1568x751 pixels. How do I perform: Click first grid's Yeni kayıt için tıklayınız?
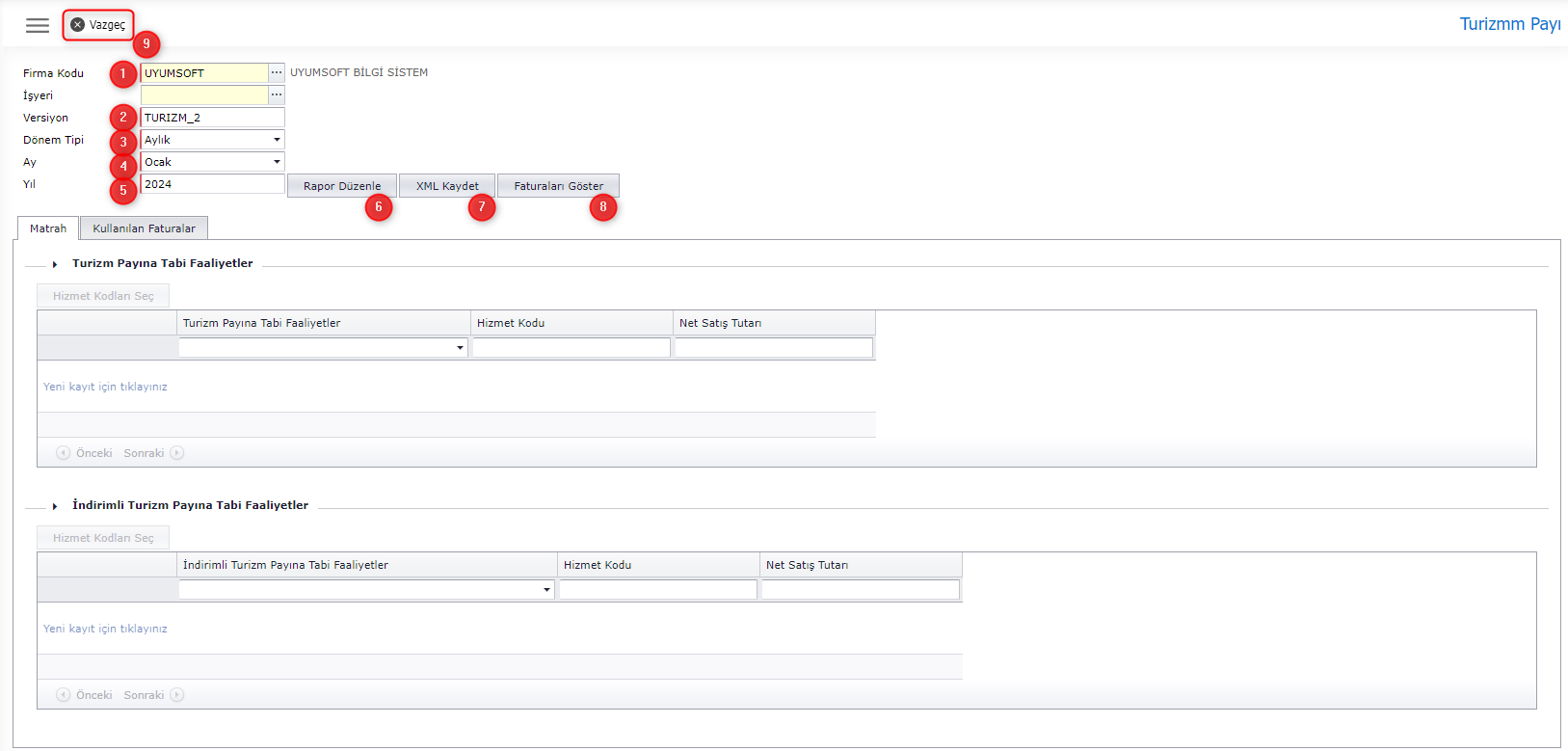tap(105, 387)
